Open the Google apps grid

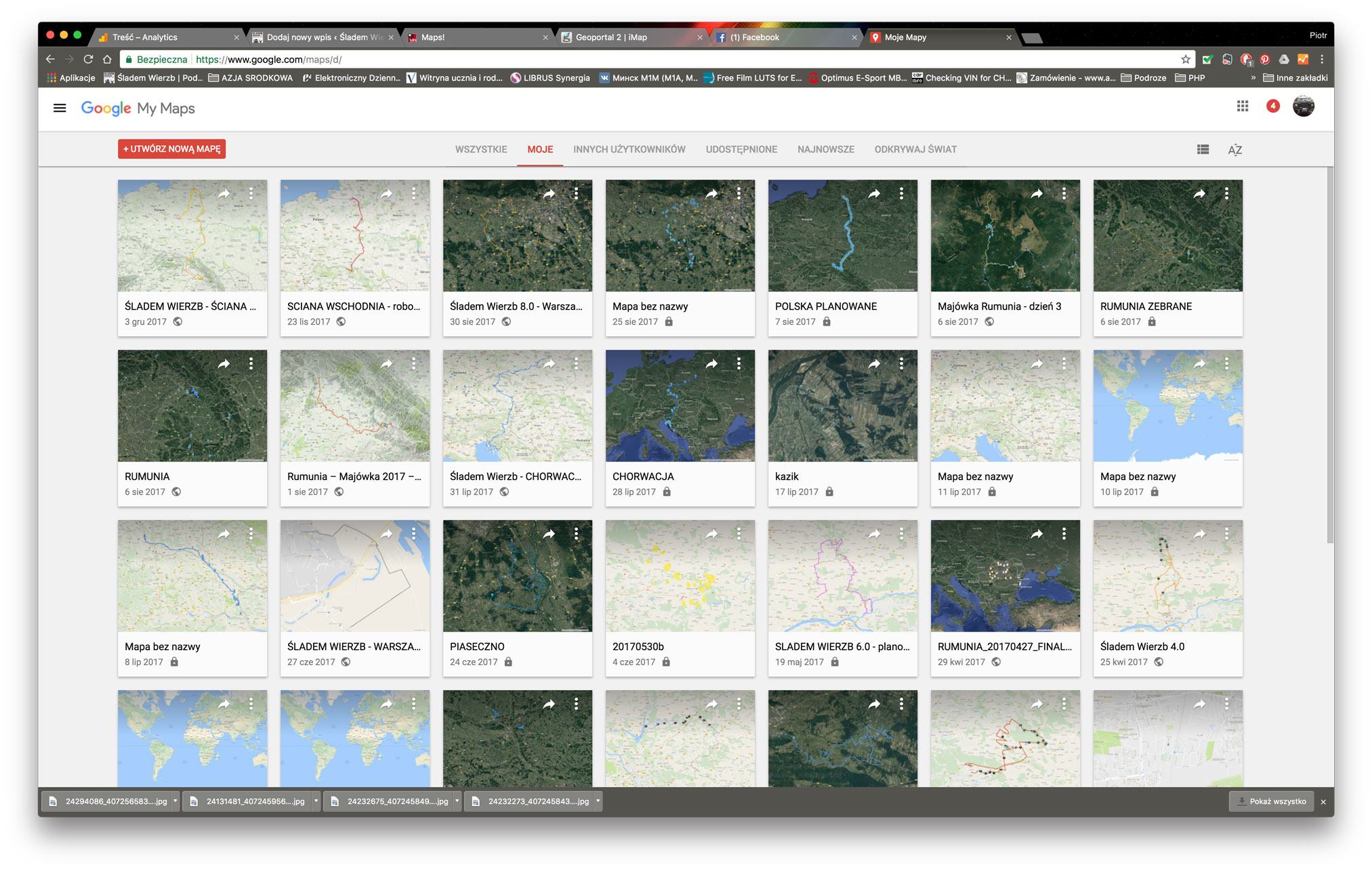tap(1242, 106)
